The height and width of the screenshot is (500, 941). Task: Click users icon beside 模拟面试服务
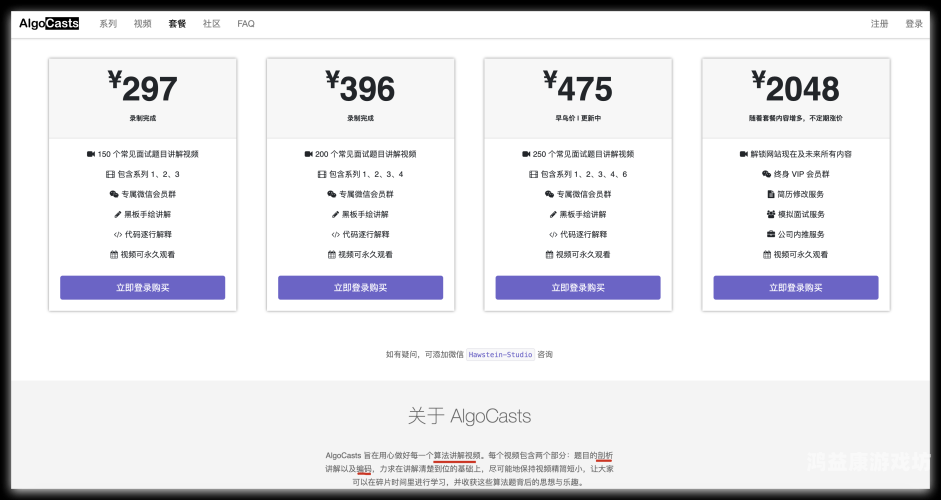[x=771, y=214]
